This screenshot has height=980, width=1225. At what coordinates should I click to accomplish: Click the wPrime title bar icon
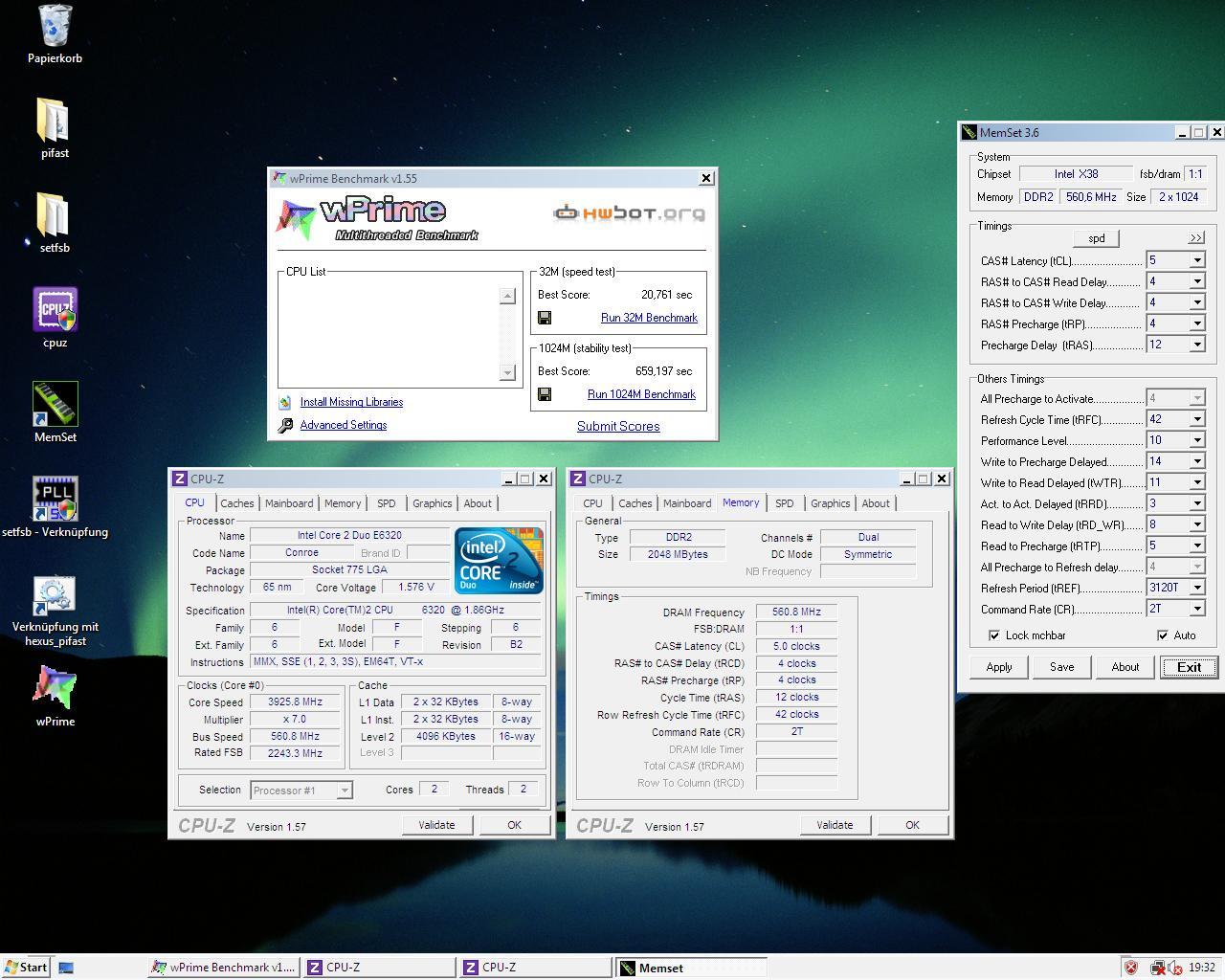click(x=279, y=178)
